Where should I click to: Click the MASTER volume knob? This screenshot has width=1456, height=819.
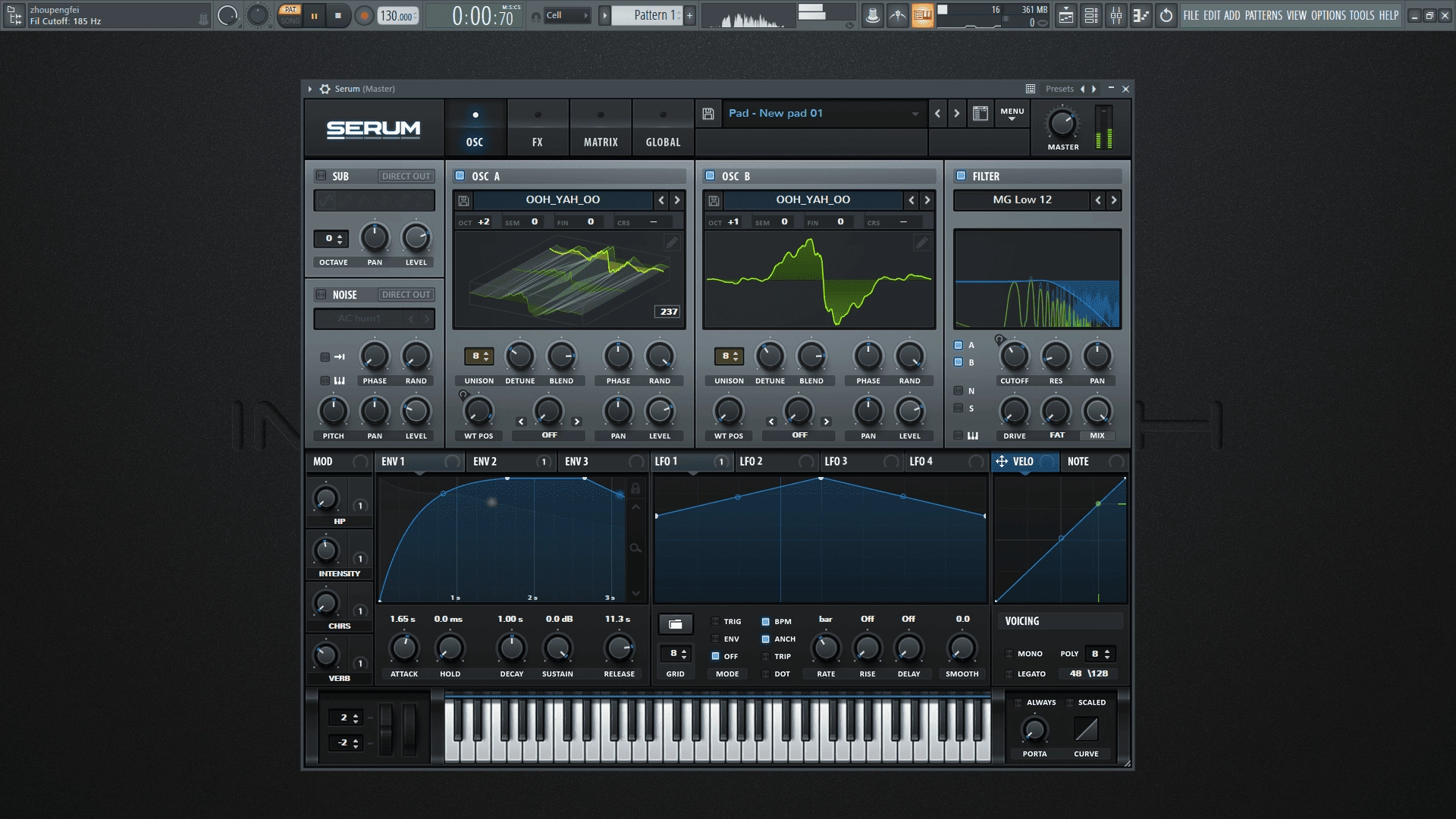point(1062,124)
